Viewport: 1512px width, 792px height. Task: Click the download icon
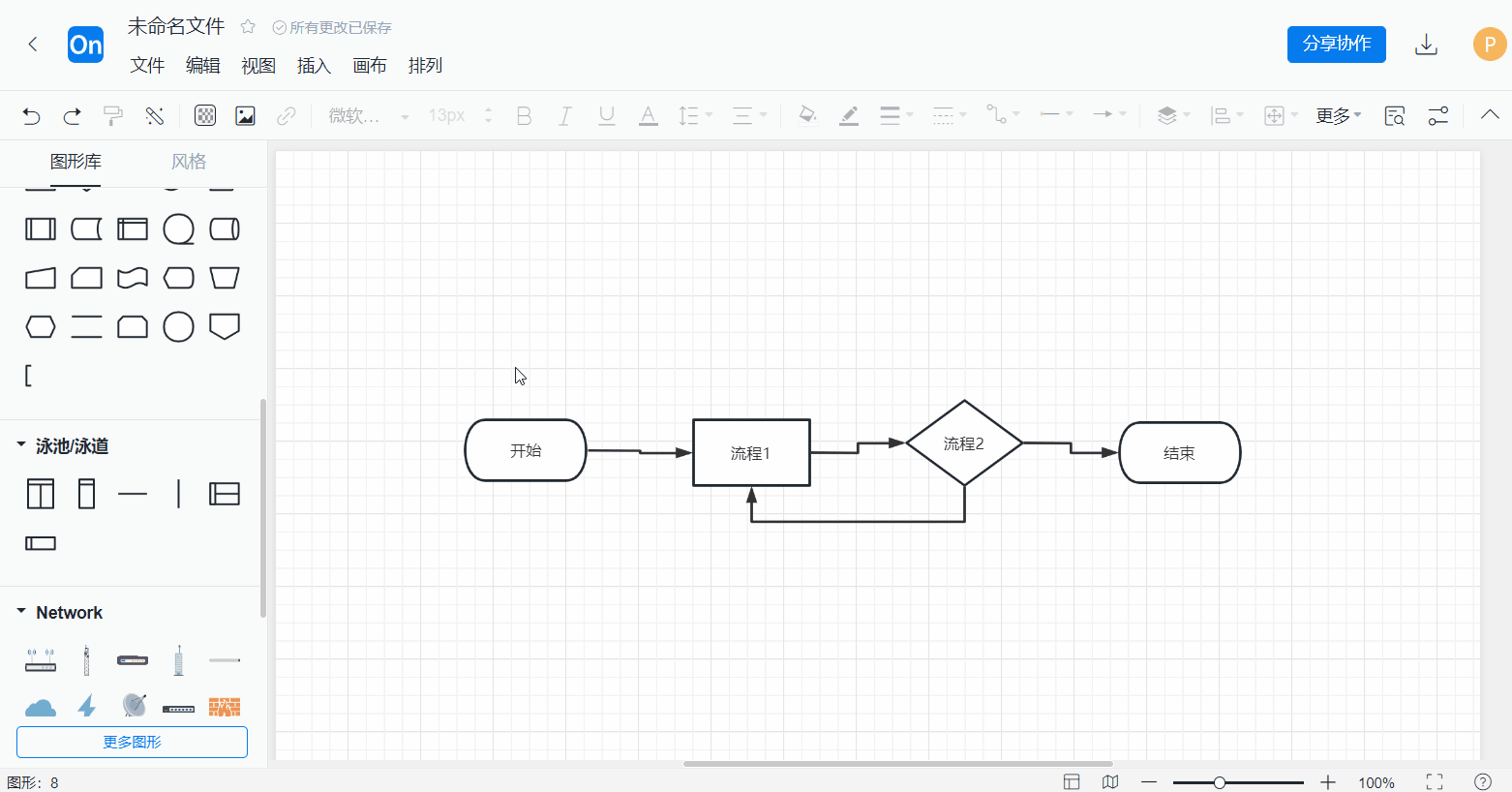pos(1426,45)
